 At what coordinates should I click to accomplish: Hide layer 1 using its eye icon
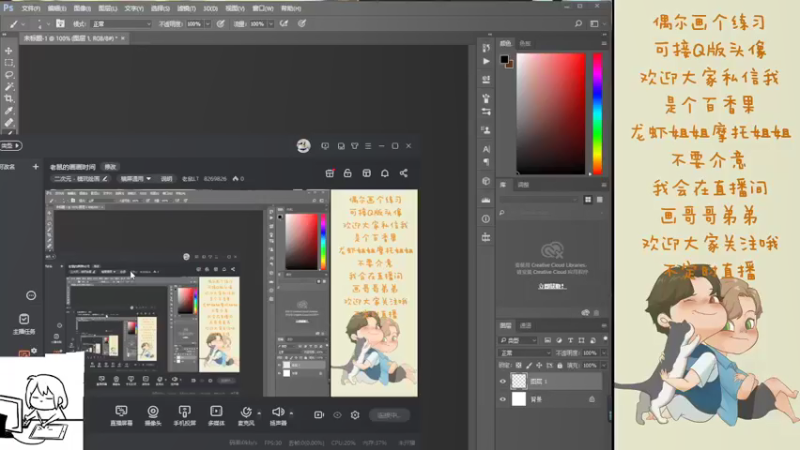(x=503, y=381)
